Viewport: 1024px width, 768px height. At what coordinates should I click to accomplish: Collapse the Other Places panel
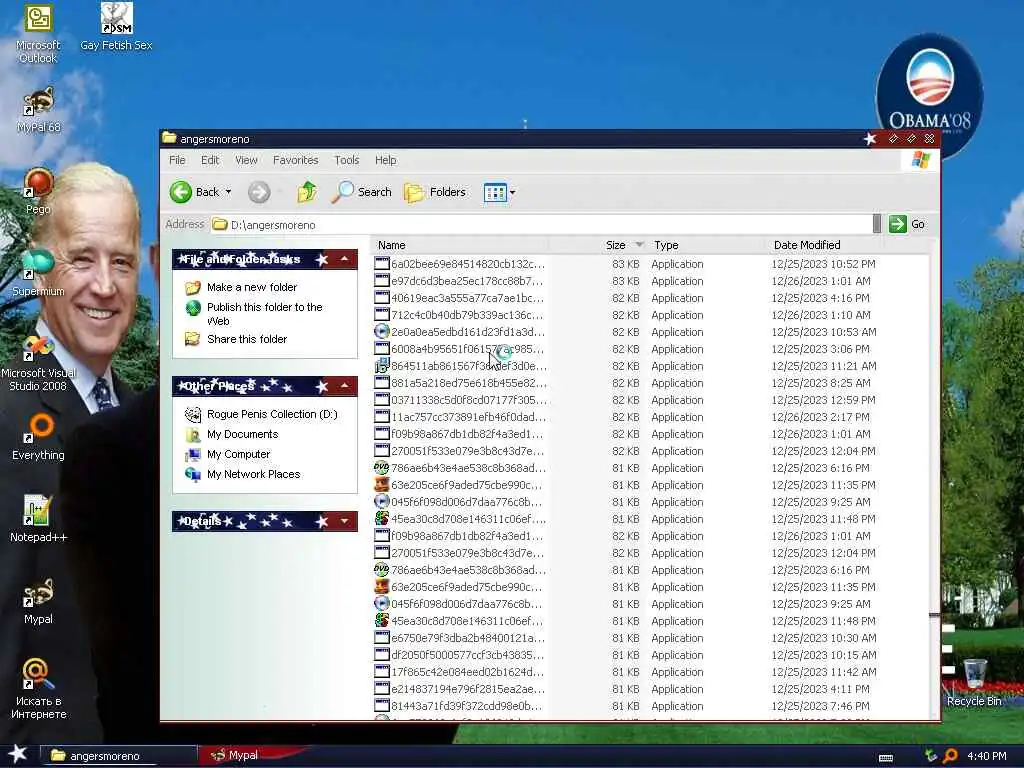pos(344,386)
